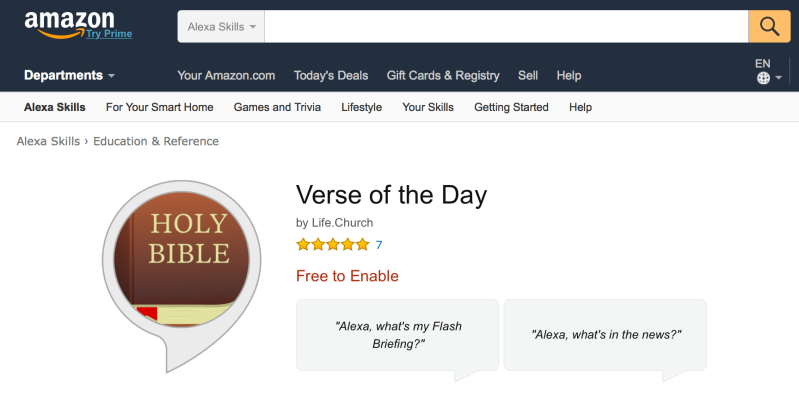Click the globe language icon
Screen dimensions: 799x396
(x=763, y=78)
